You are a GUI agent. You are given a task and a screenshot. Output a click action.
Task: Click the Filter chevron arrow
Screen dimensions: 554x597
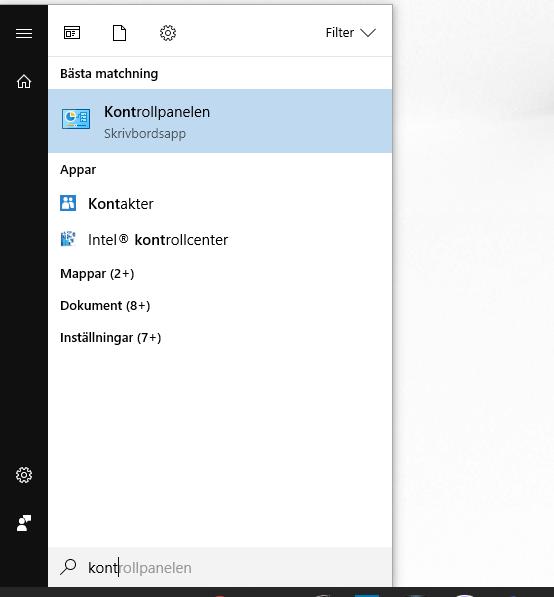tap(368, 33)
